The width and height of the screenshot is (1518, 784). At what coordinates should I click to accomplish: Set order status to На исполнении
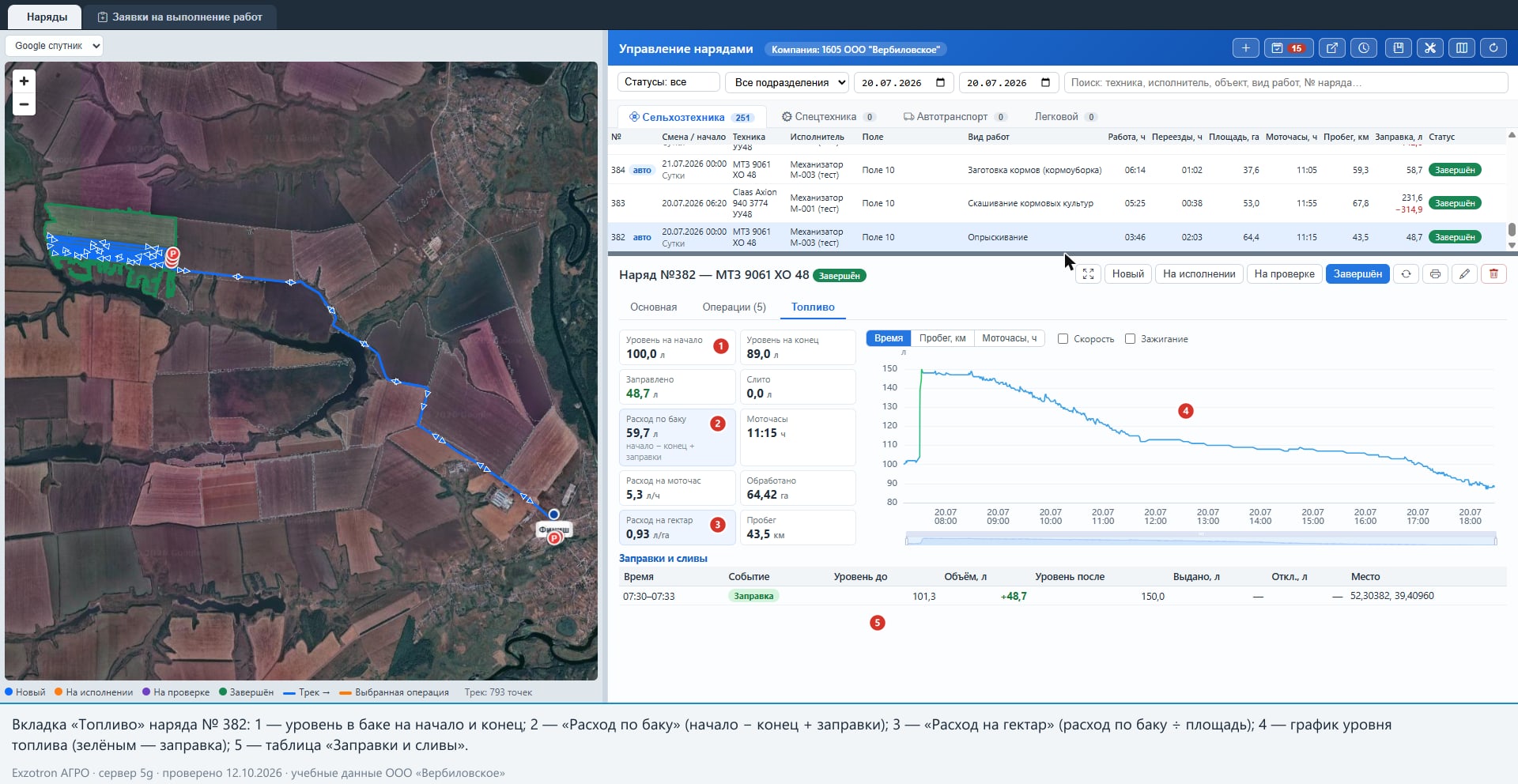pyautogui.click(x=1199, y=274)
